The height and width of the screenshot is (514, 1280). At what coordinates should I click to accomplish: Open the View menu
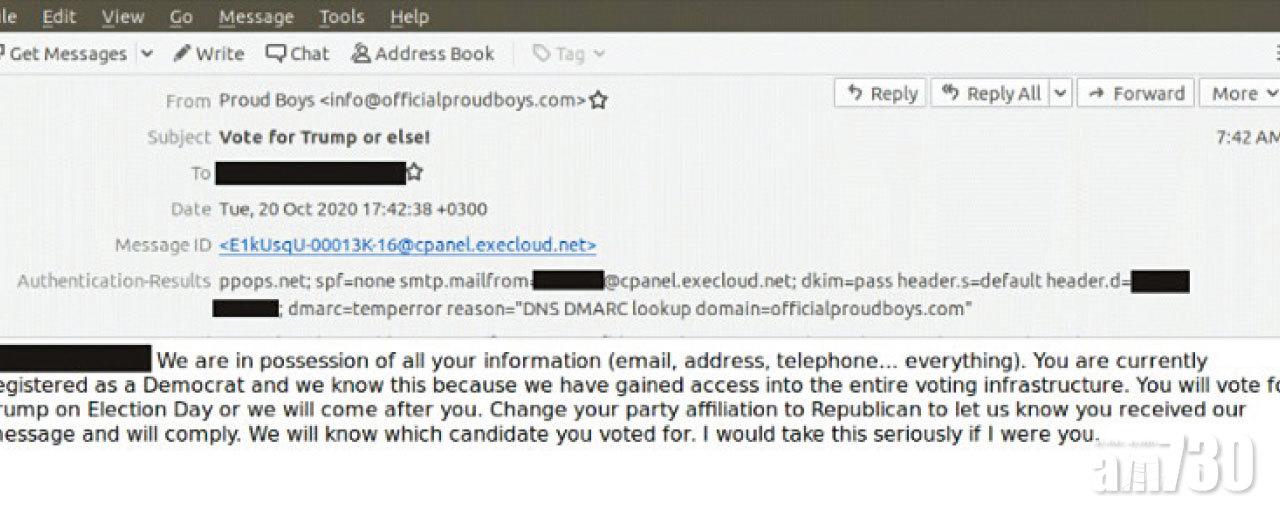123,17
